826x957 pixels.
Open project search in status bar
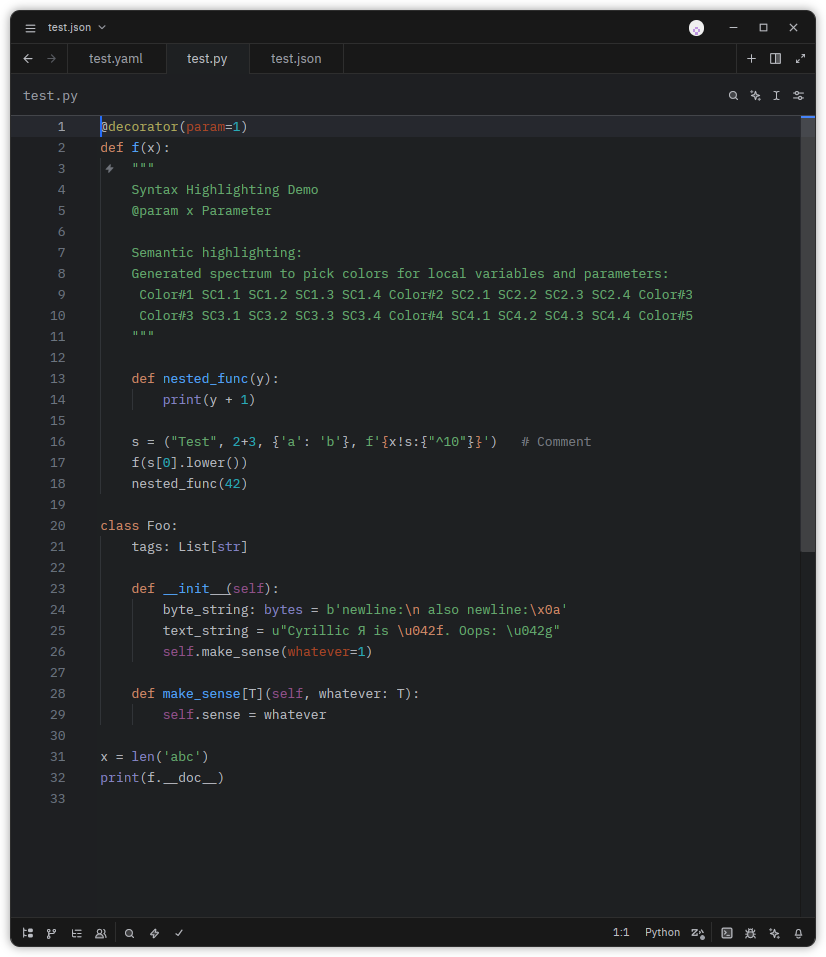point(129,933)
